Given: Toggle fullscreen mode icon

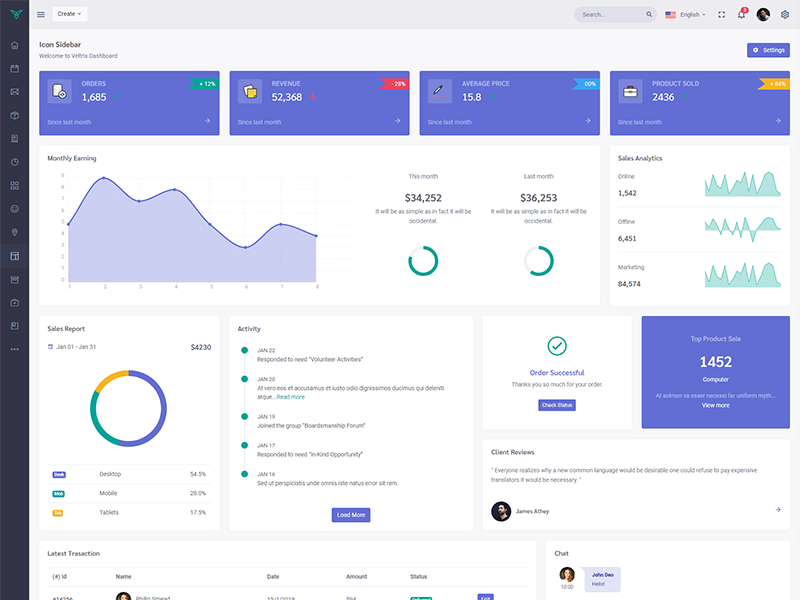Looking at the screenshot, I should (721, 14).
